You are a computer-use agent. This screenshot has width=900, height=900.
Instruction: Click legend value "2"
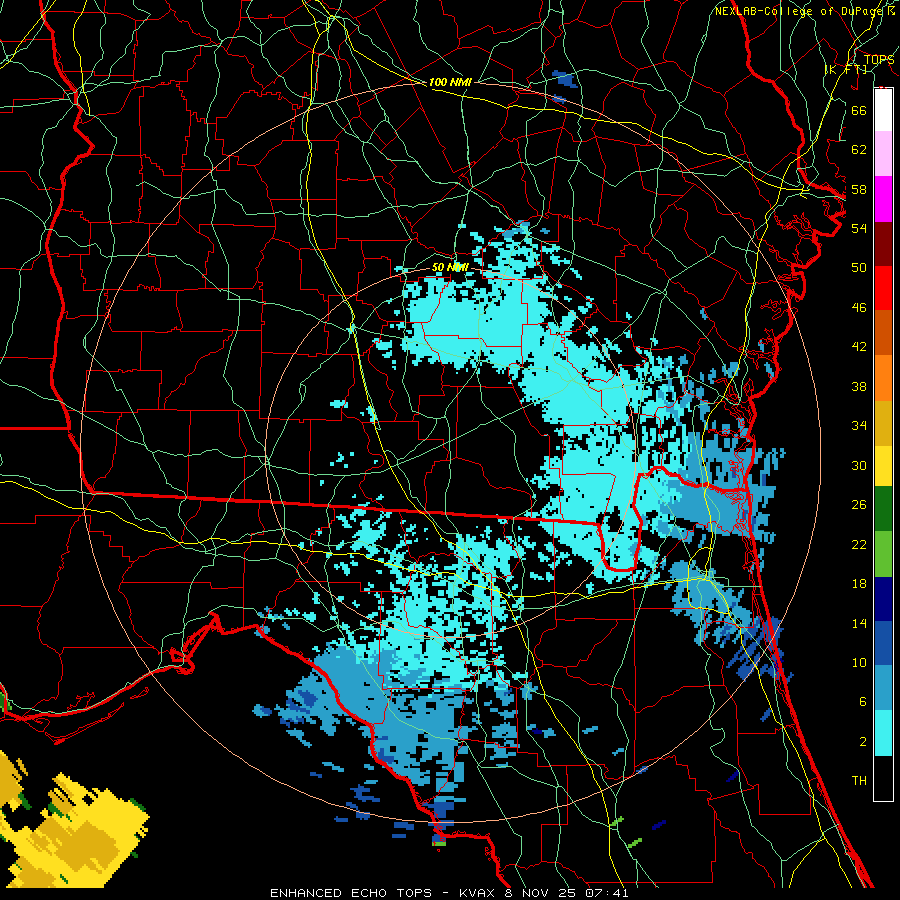862,742
